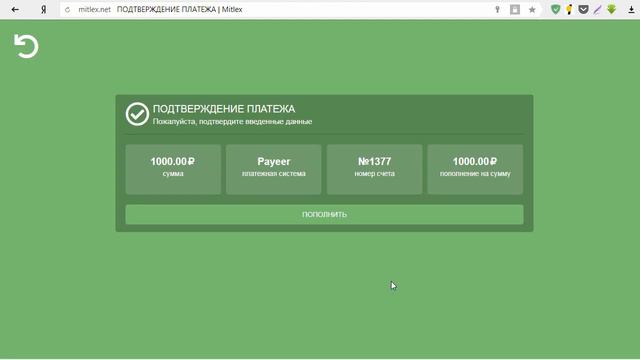The width and height of the screenshot is (640, 360).
Task: Select the Payeer платежная система card
Action: 274,169
